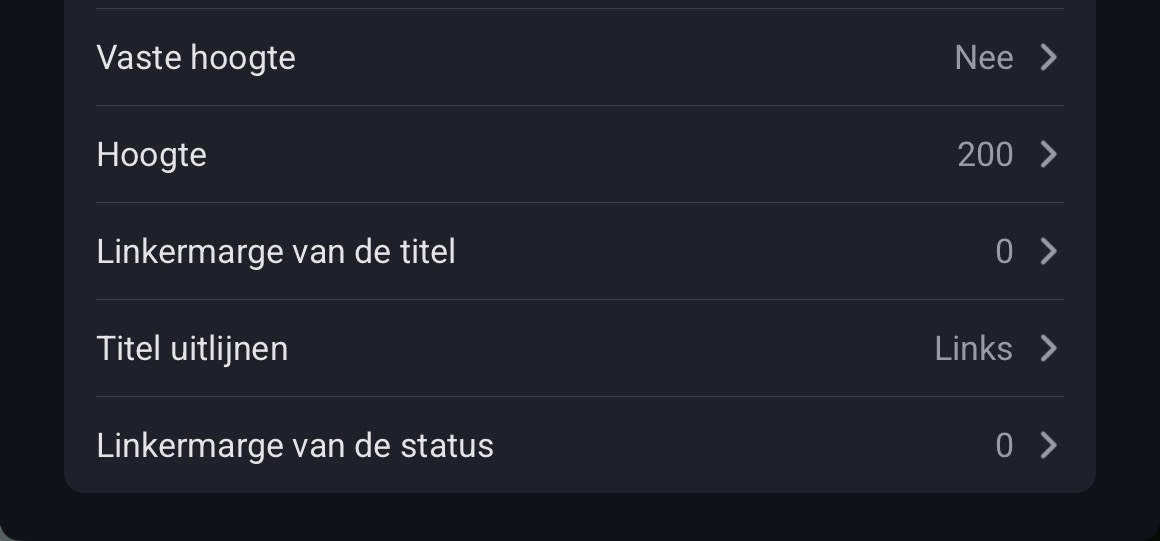The height and width of the screenshot is (541, 1160).
Task: Click the empty space between Hoogte and 200
Action: [580, 155]
